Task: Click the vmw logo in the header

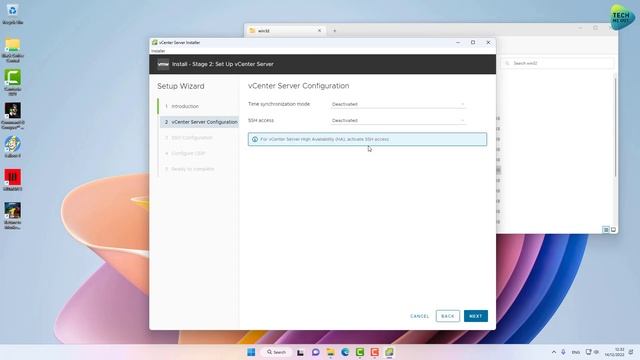Action: 163,64
